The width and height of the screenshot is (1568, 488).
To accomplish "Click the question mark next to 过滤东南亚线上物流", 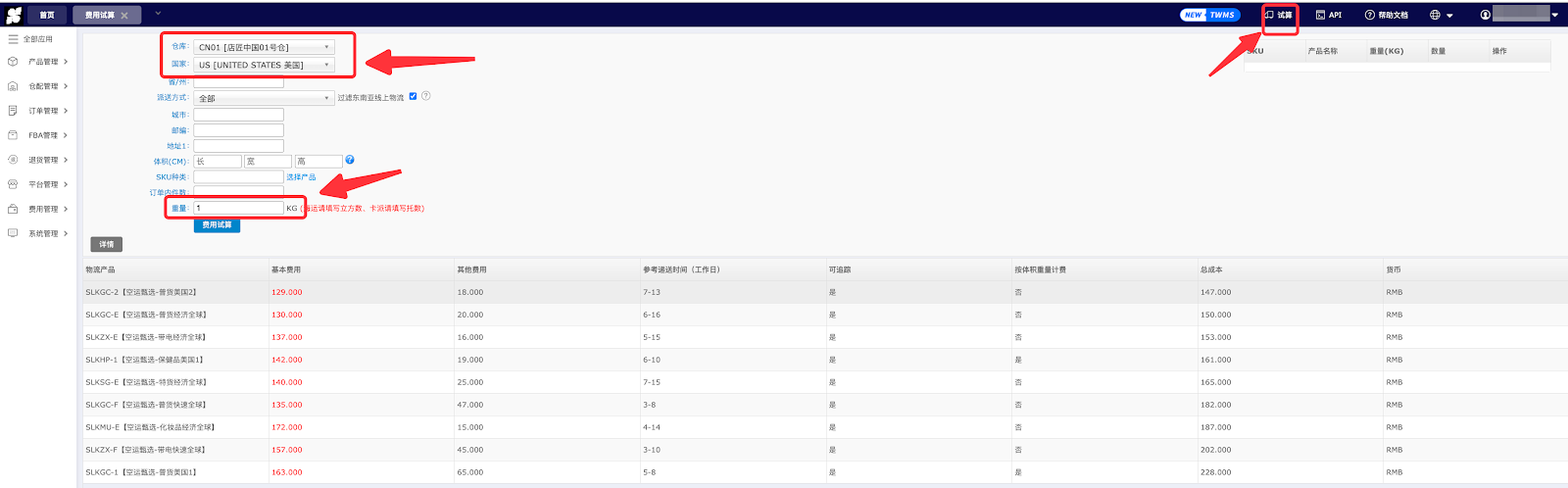I will click(426, 96).
